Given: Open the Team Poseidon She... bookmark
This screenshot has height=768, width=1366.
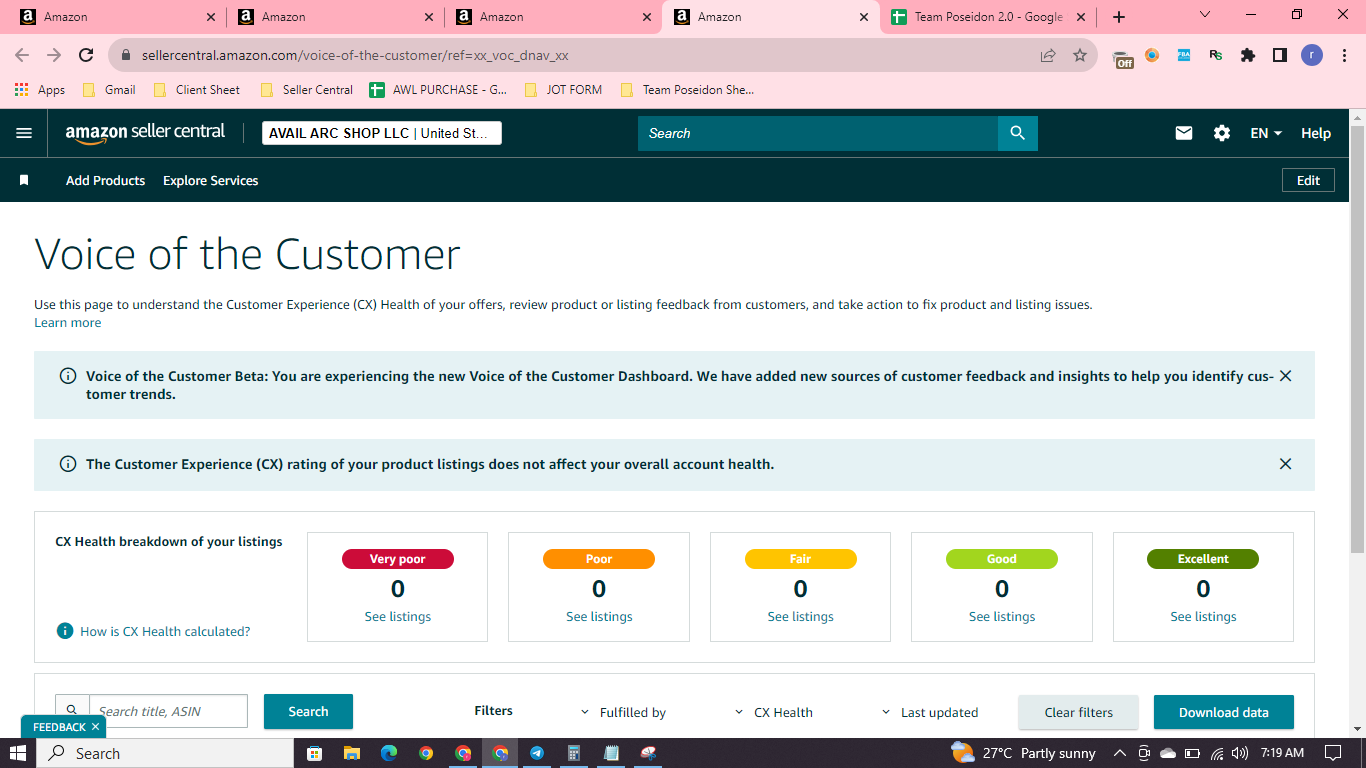Looking at the screenshot, I should (x=687, y=90).
